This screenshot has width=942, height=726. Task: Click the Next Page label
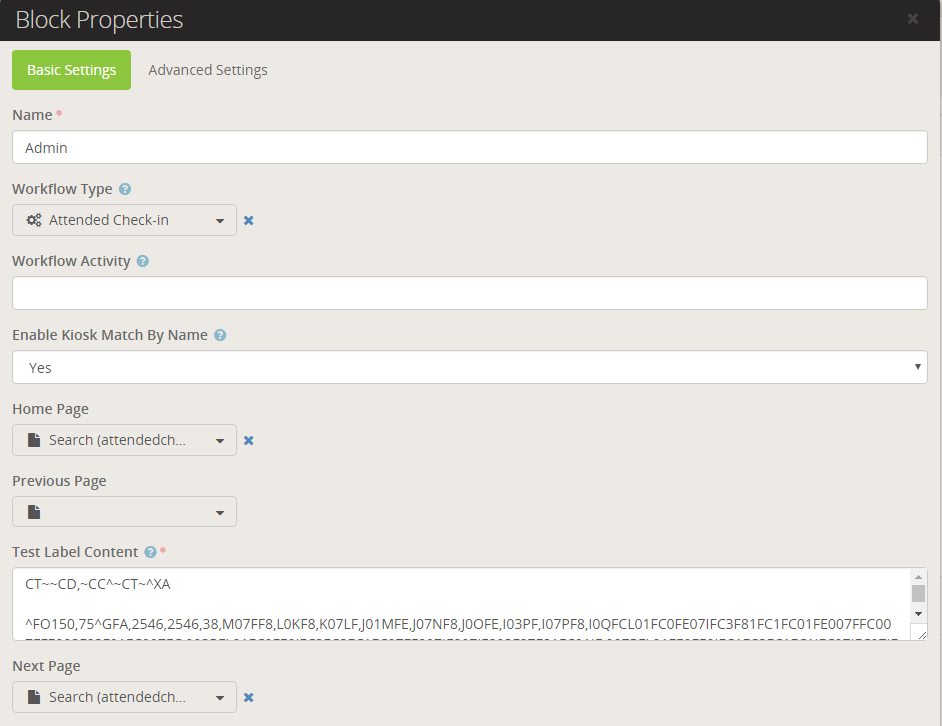[46, 667]
